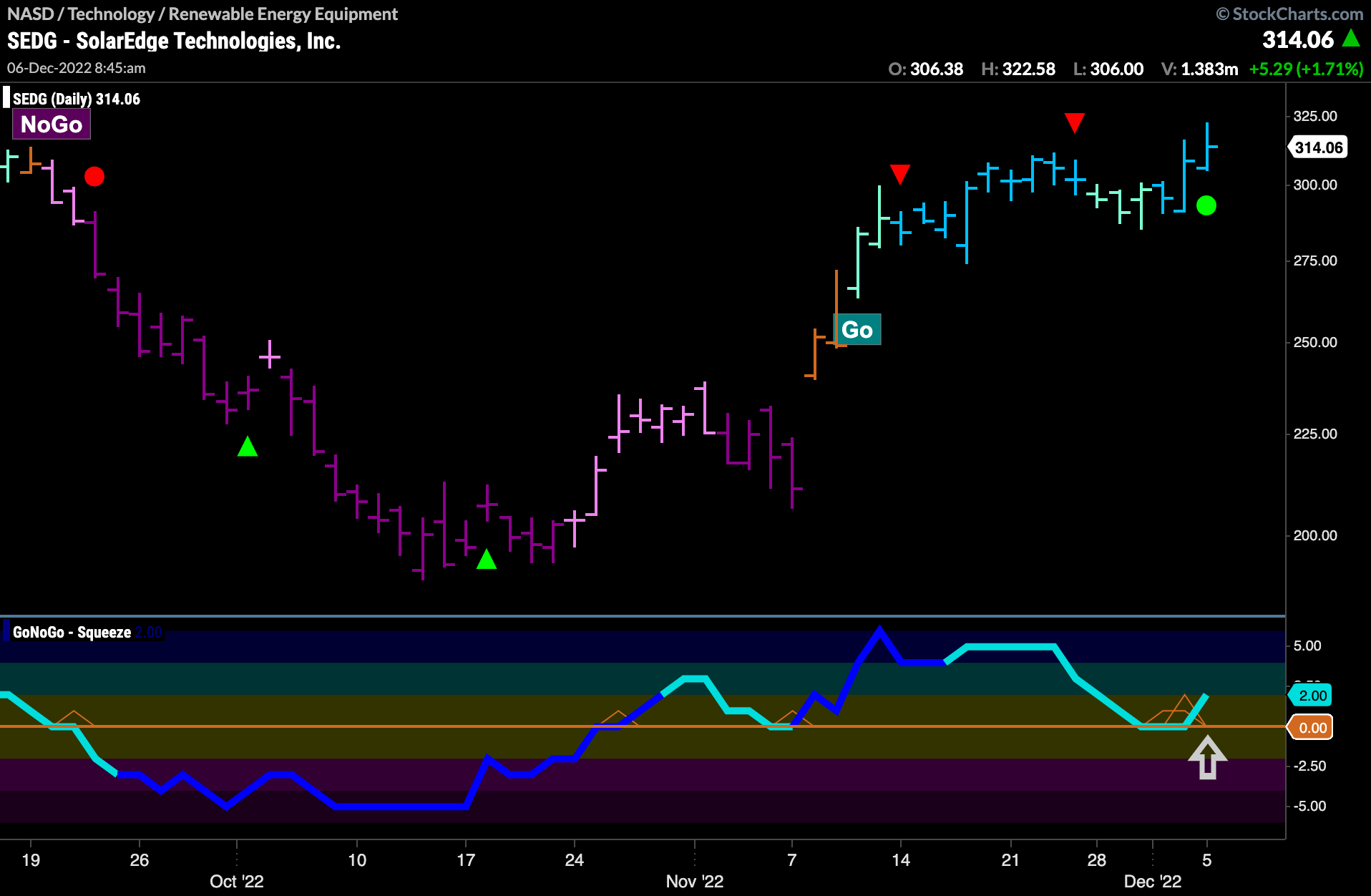The height and width of the screenshot is (896, 1371).
Task: Click the green up-triangle next to the 314.06 price
Action: point(1351,38)
